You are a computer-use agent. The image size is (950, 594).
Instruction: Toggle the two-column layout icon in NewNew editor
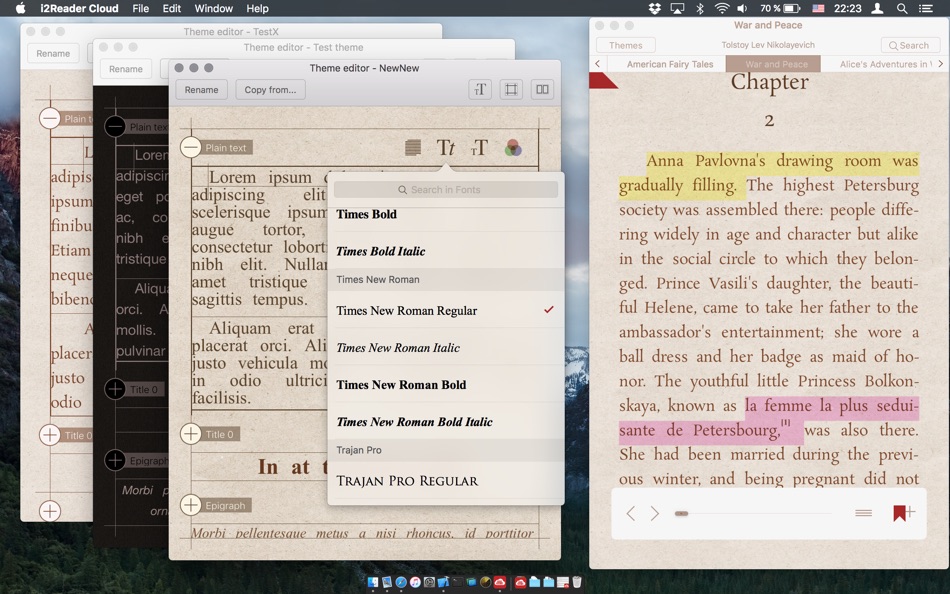(542, 90)
